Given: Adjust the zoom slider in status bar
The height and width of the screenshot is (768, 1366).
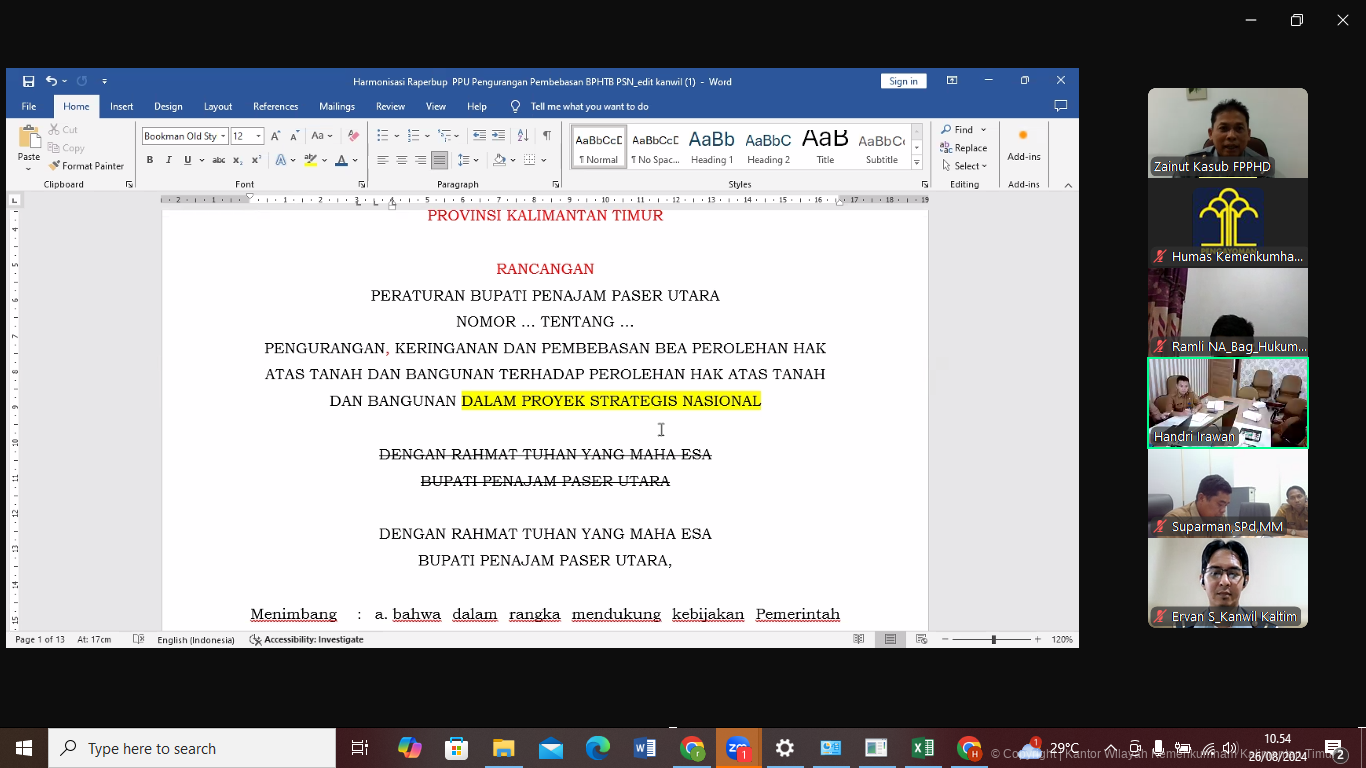Looking at the screenshot, I should click(x=993, y=639).
